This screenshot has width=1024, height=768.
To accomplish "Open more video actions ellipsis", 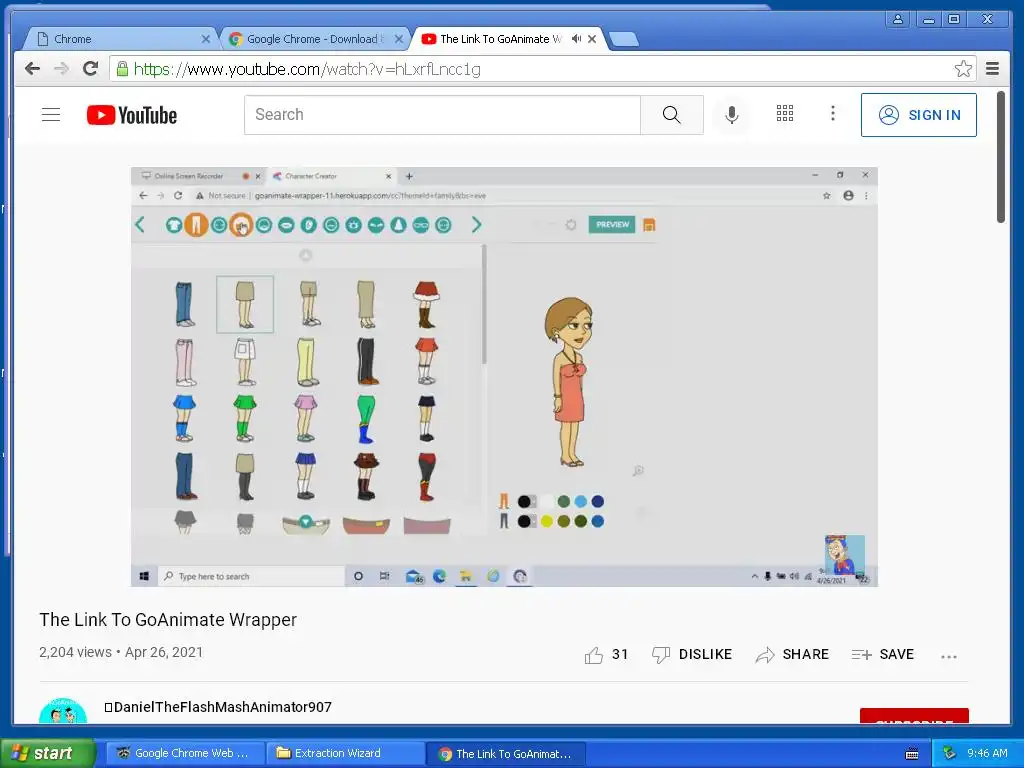I will [x=949, y=656].
